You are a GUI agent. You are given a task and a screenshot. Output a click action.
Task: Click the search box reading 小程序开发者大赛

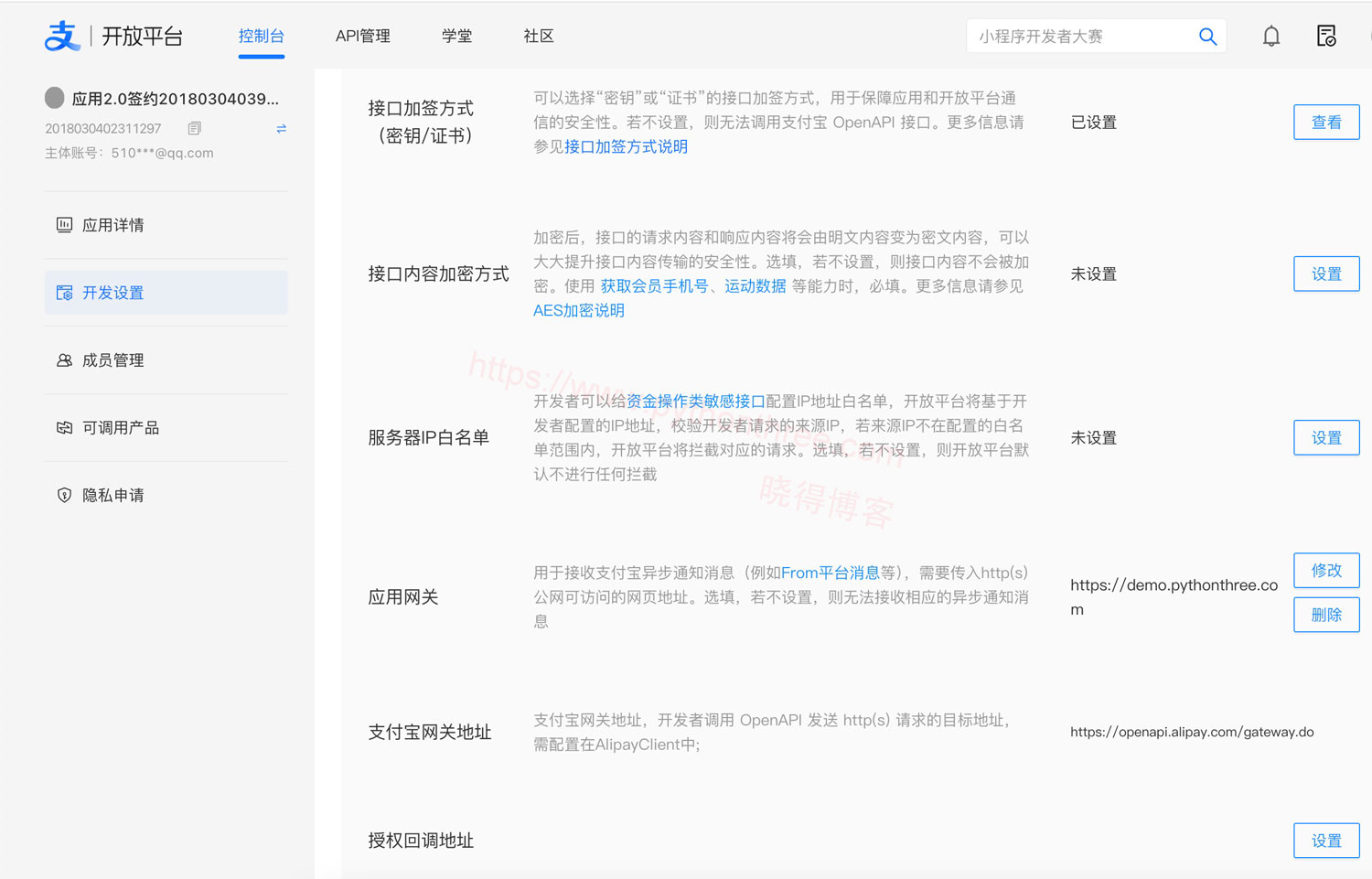1079,36
